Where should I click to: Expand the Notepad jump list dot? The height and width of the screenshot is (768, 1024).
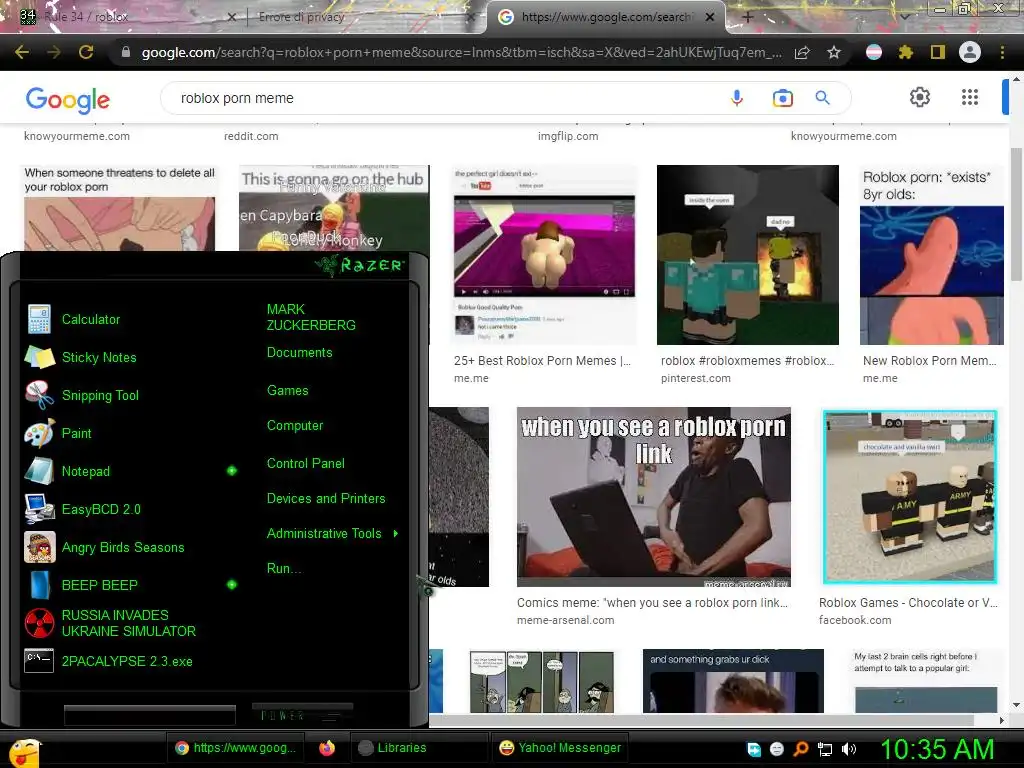click(x=232, y=471)
